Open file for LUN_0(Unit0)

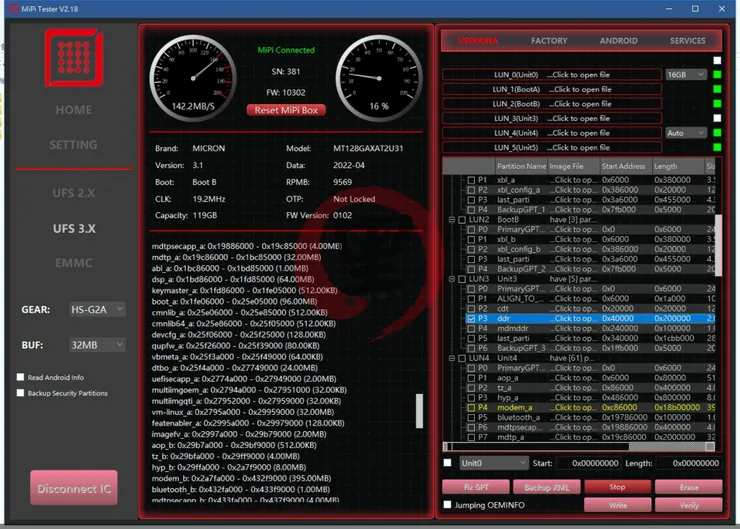(552, 75)
